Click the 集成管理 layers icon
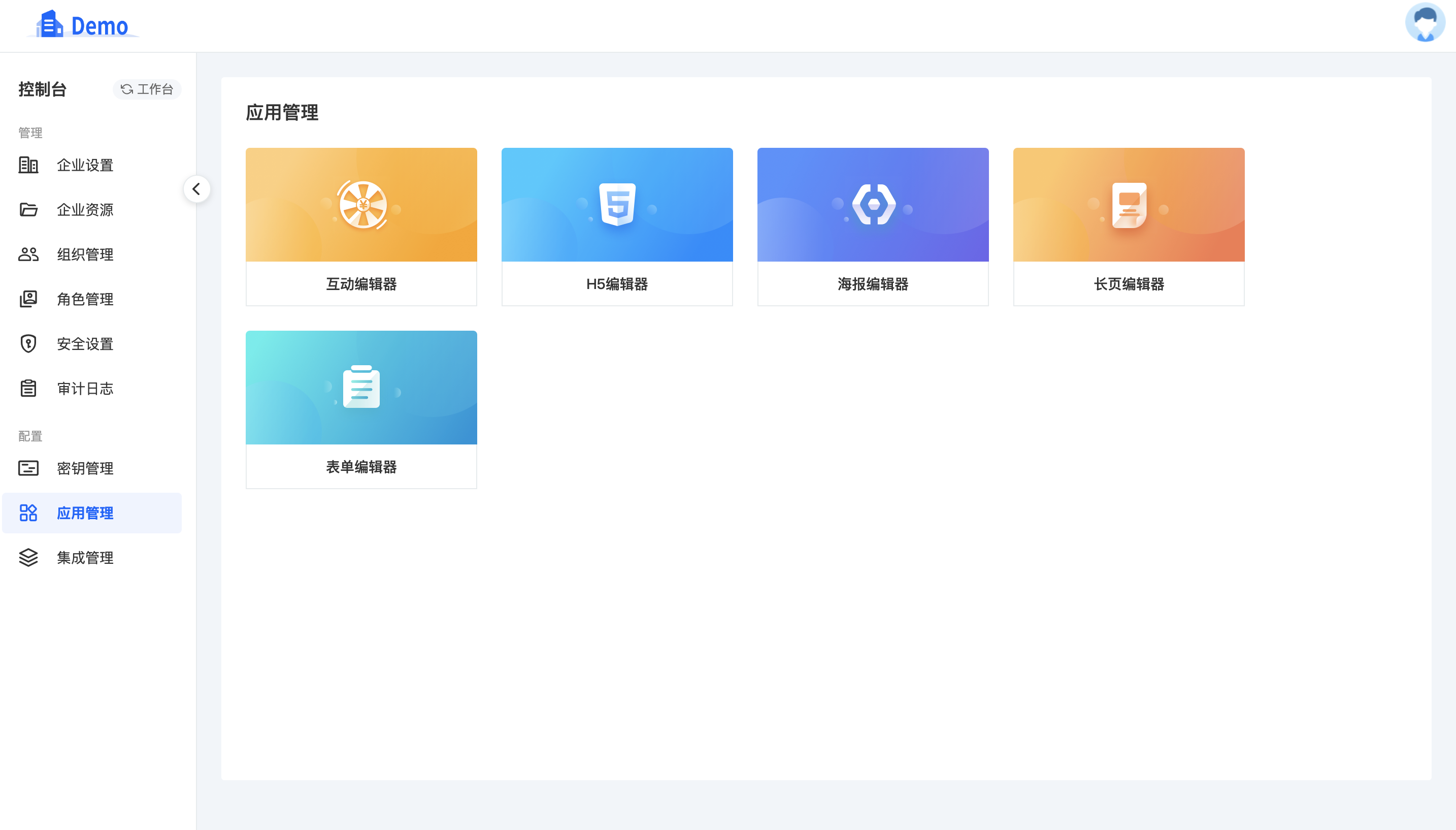This screenshot has width=1456, height=830. [28, 557]
